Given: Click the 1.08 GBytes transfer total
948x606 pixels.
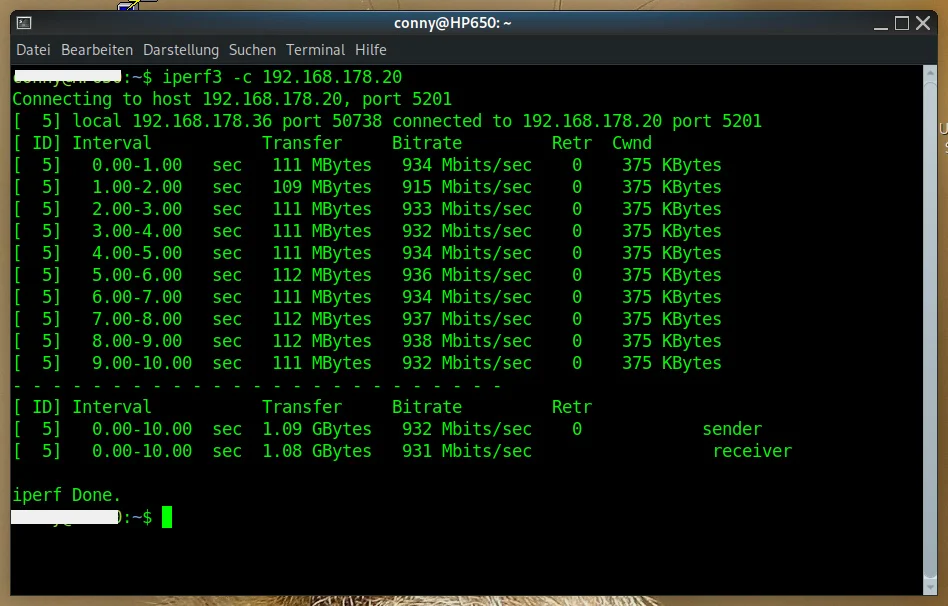Looking at the screenshot, I should (317, 451).
